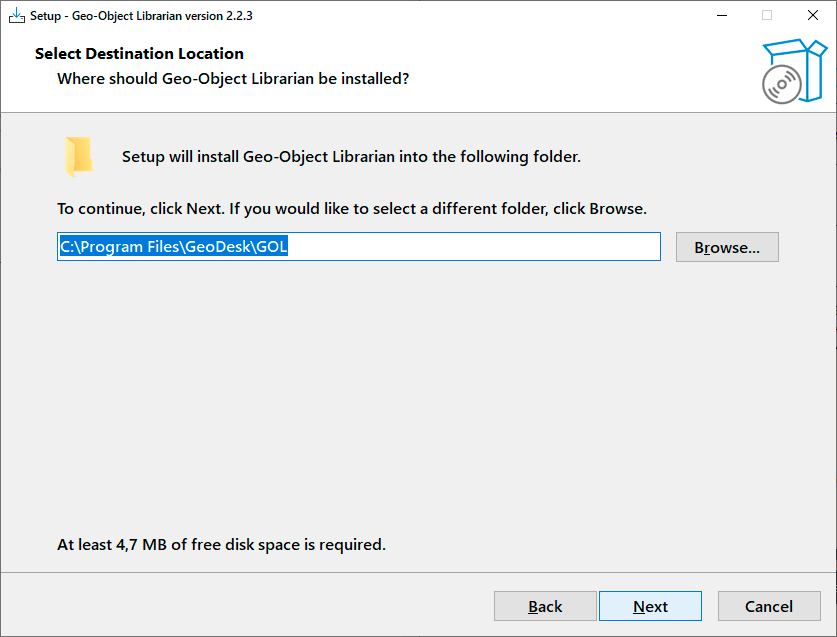
Task: Click "Where should Geo-Object Librarian be installed?" text
Action: [233, 78]
